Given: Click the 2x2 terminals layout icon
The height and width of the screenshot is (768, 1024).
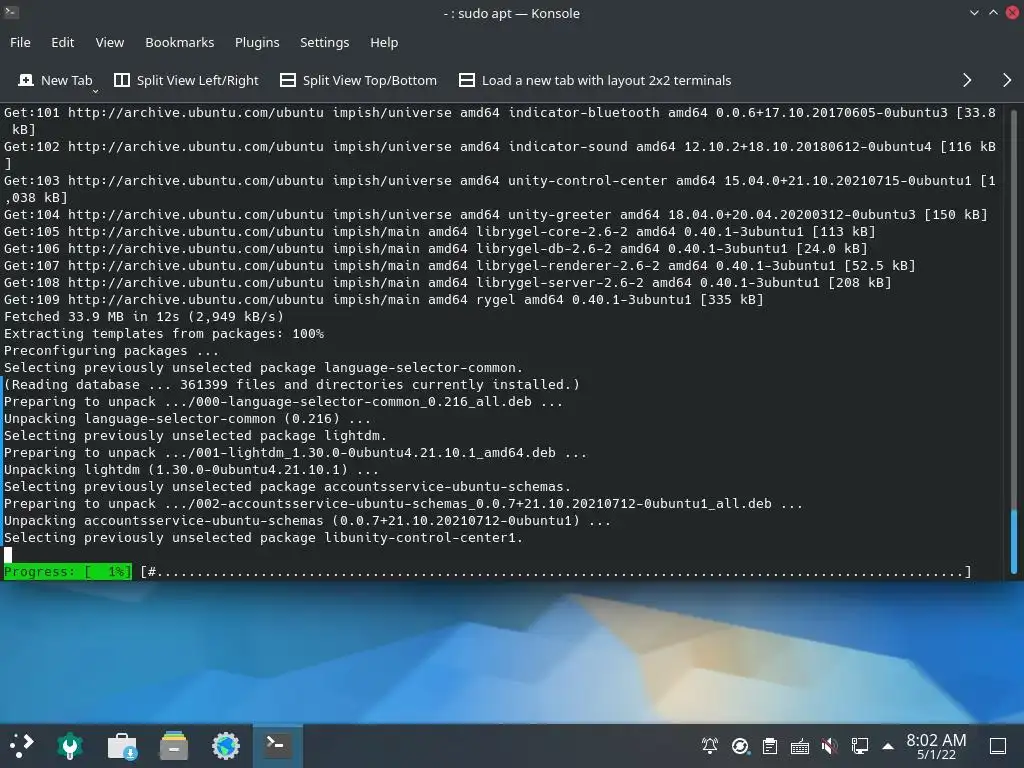Looking at the screenshot, I should [466, 80].
